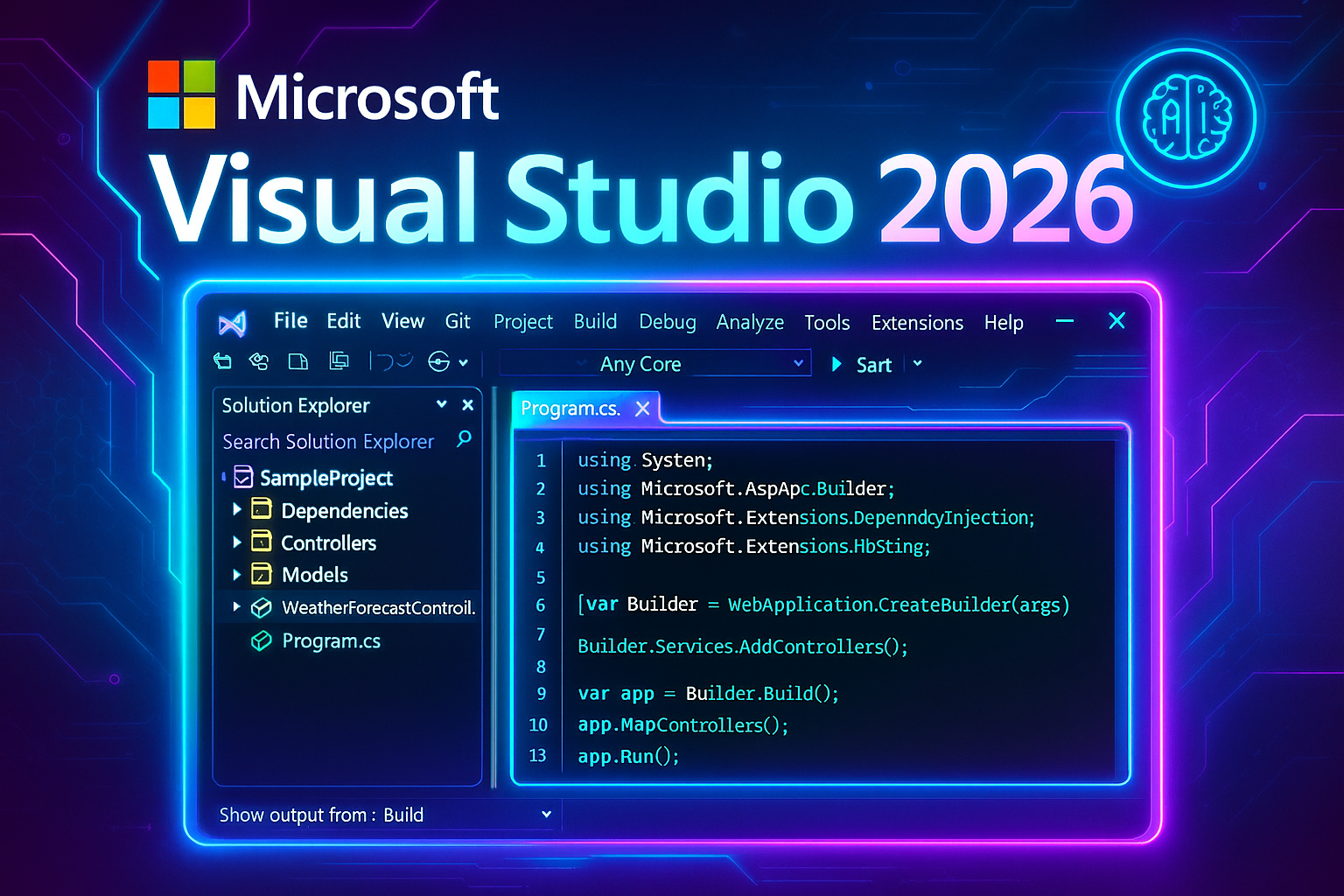The image size is (1344, 896).
Task: Click the SampleProject solution icon
Action: tap(244, 478)
